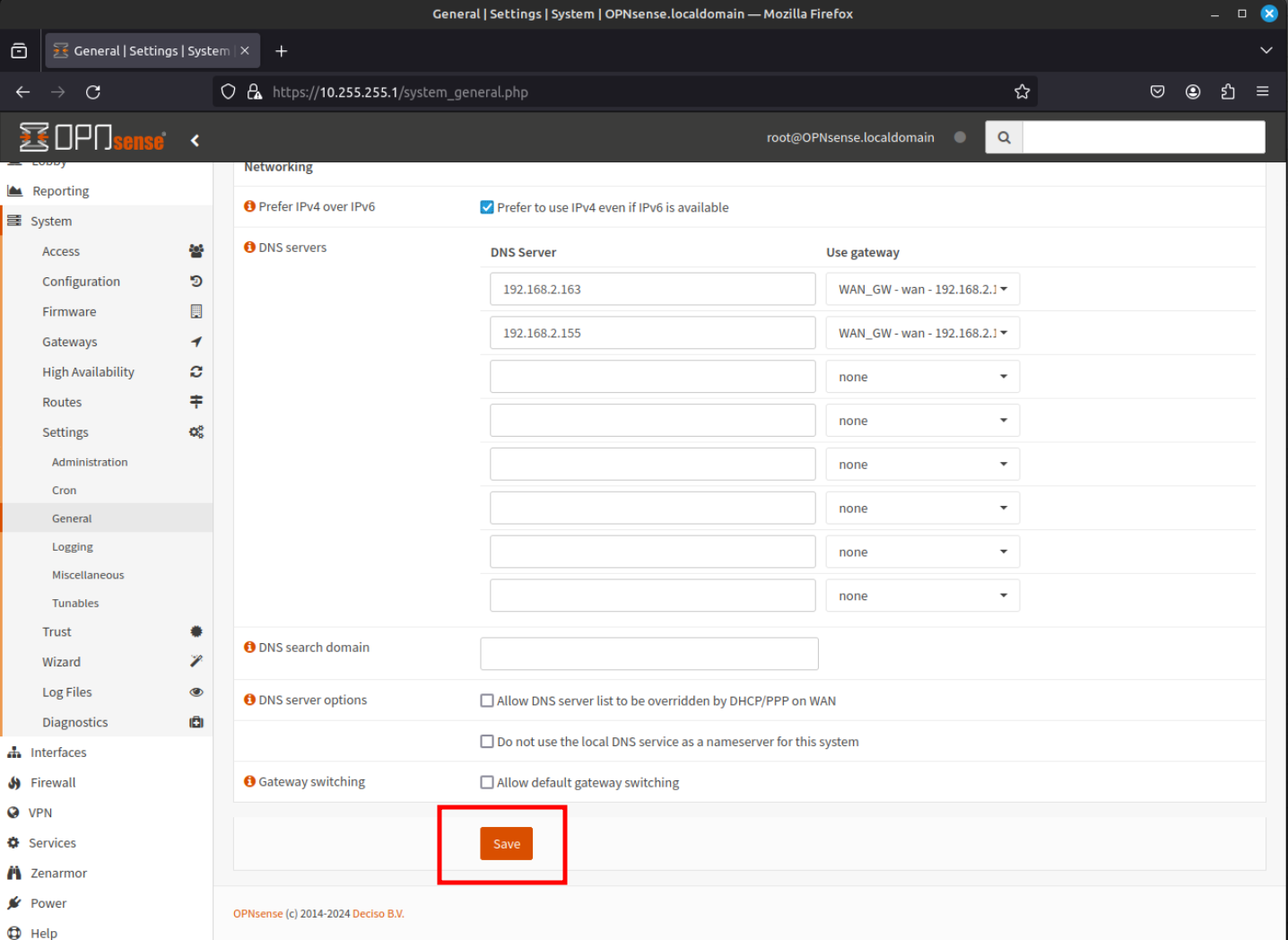Click the Gateways arrow icon
This screenshot has width=1288, height=940.
[x=196, y=342]
